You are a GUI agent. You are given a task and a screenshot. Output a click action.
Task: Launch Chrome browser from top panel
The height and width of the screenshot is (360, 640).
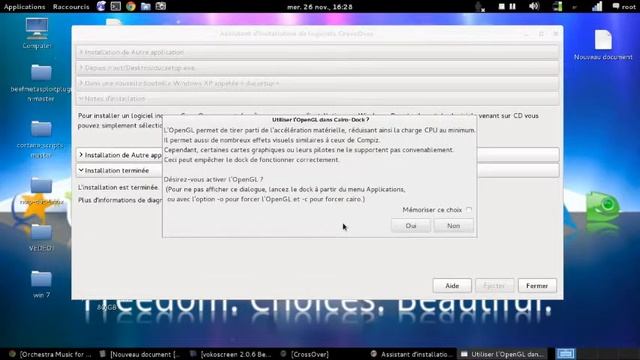click(131, 6)
